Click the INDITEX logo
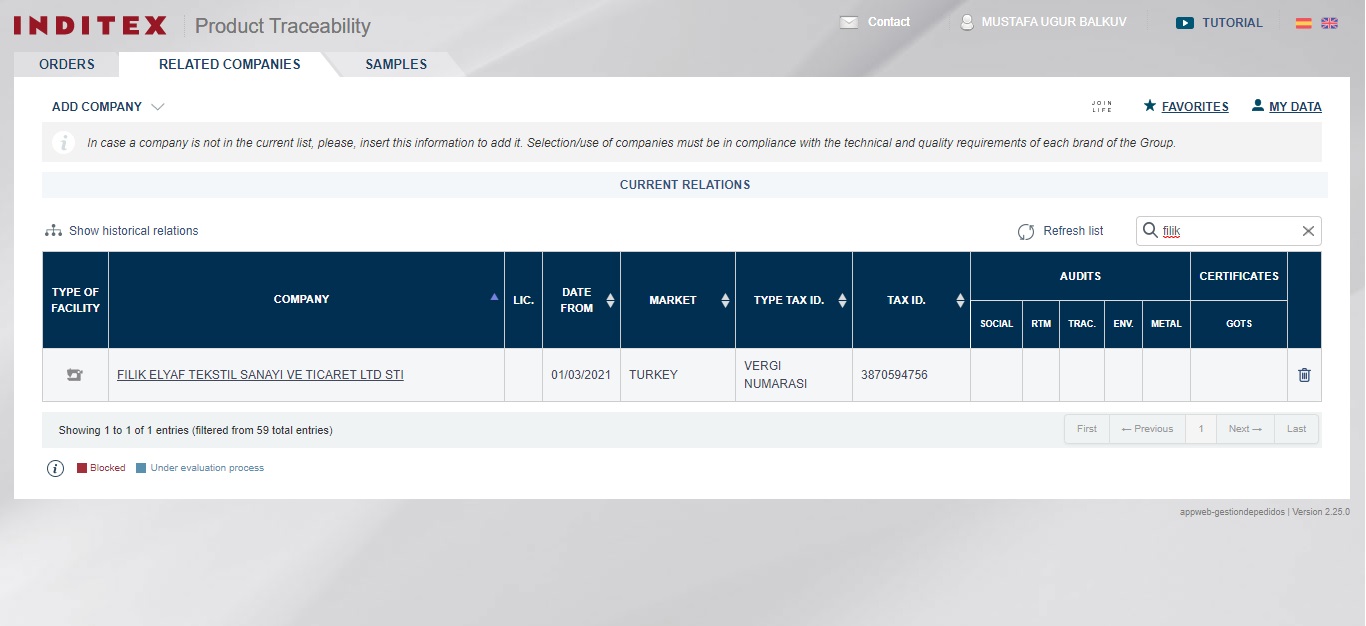This screenshot has height=626, width=1366. pyautogui.click(x=90, y=25)
